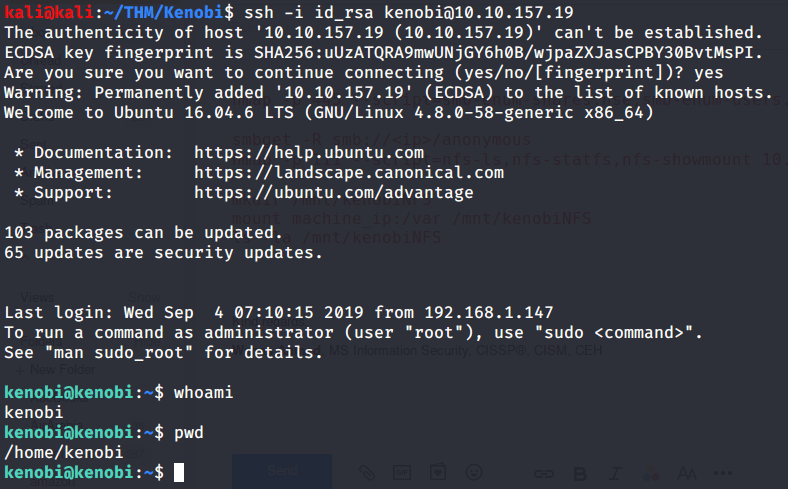Click the faint Send button

coord(281,471)
